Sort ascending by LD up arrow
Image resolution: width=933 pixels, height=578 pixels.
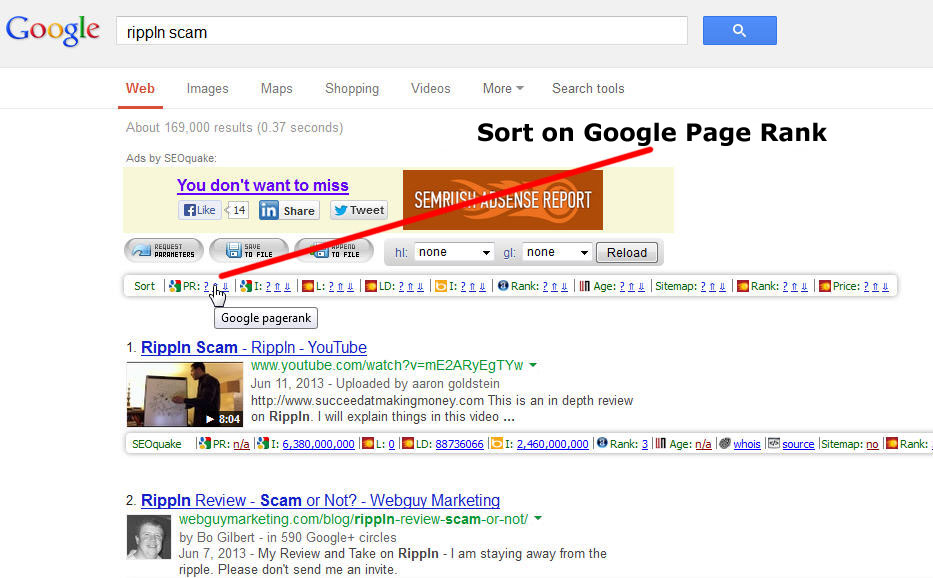[x=410, y=286]
